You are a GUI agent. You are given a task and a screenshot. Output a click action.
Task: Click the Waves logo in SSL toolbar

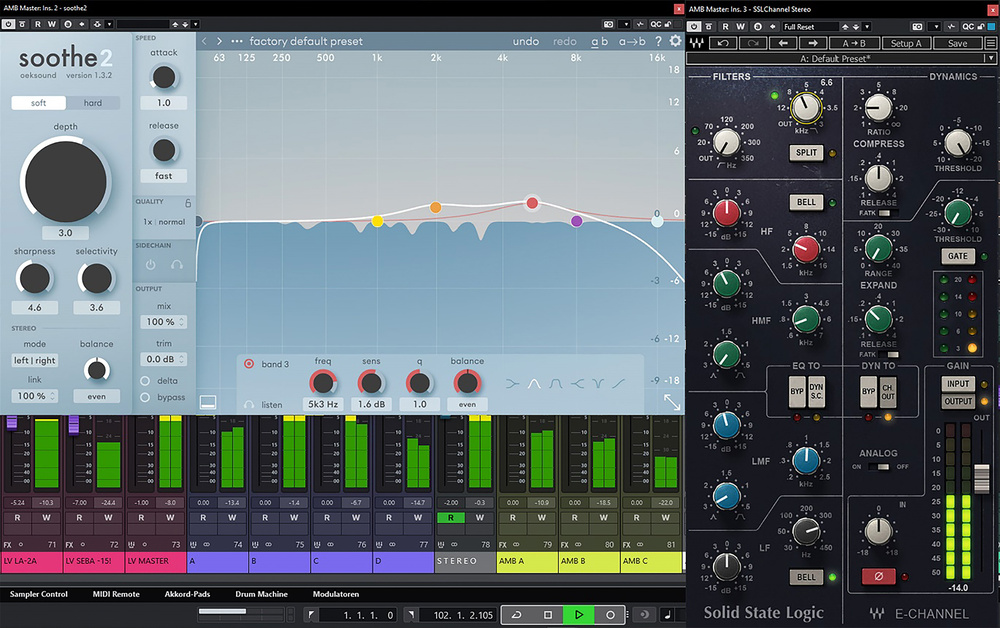696,43
